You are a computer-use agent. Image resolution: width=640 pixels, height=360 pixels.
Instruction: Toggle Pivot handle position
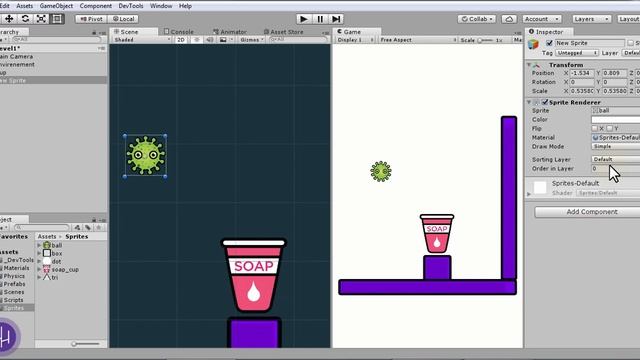[91, 19]
